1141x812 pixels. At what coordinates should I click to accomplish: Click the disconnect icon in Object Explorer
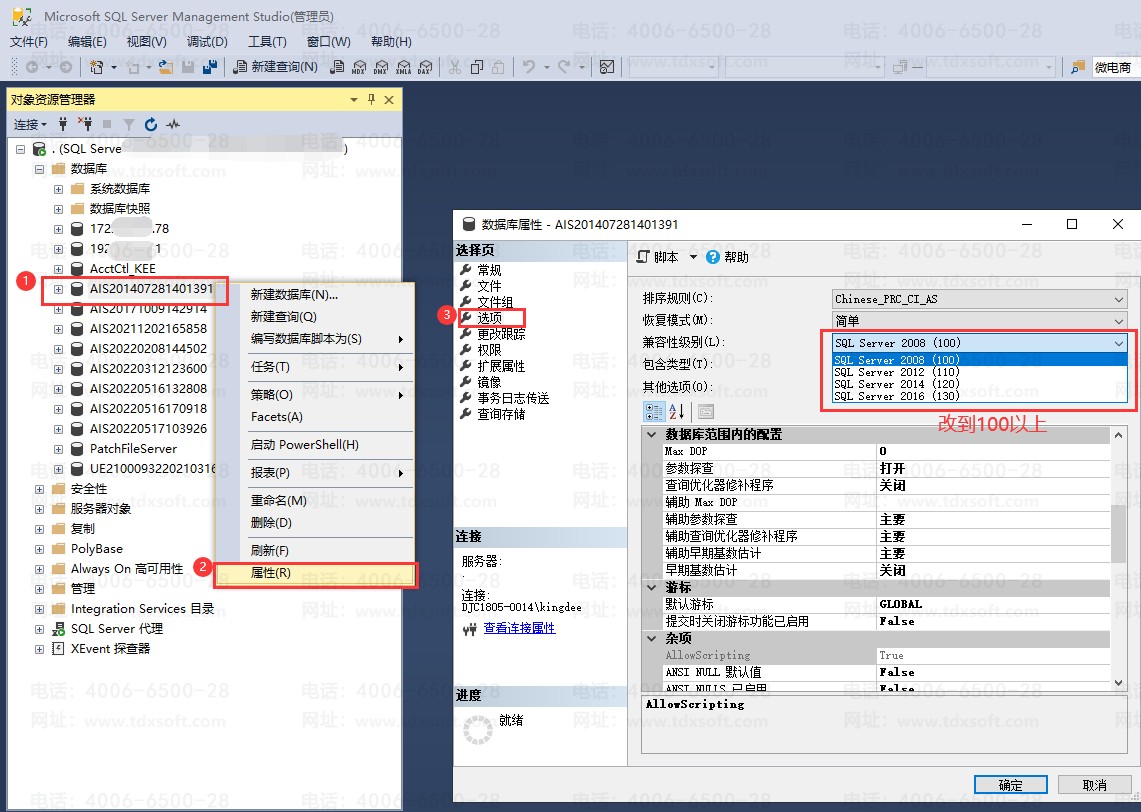pyautogui.click(x=84, y=124)
